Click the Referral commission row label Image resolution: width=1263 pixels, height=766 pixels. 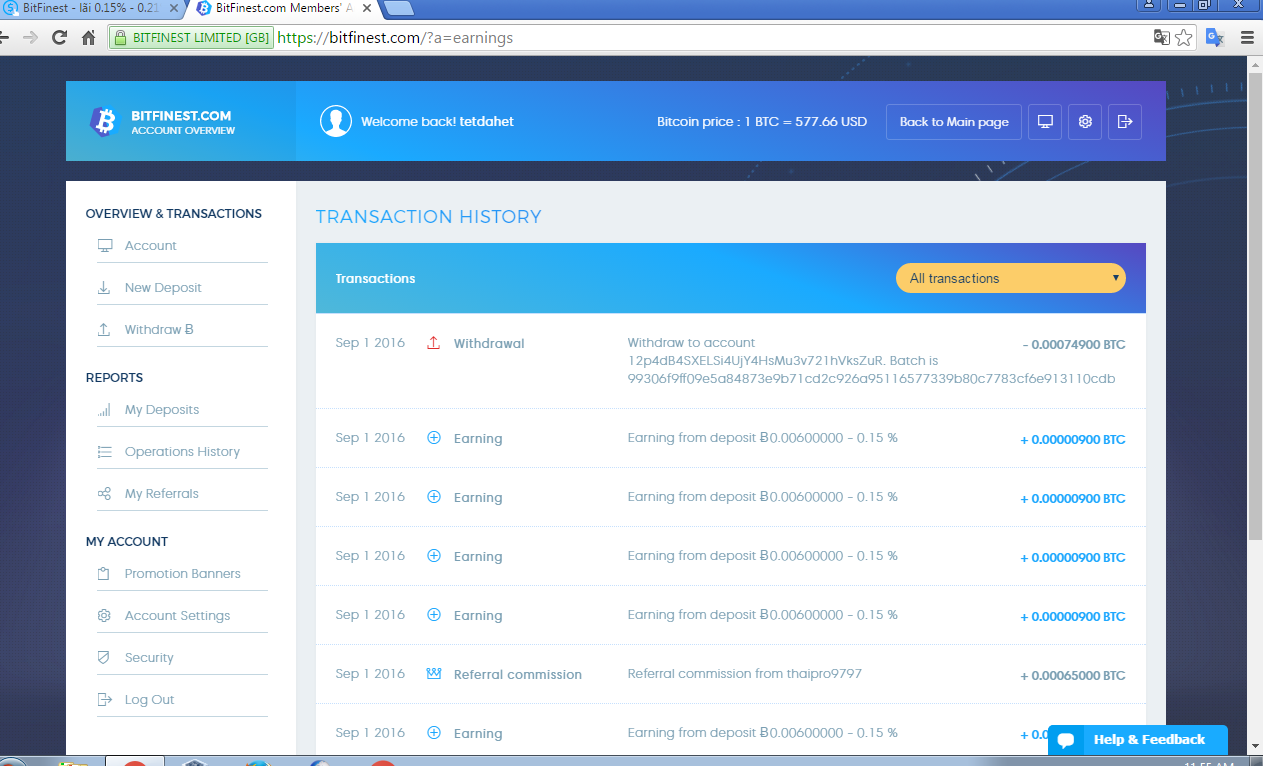pos(517,675)
